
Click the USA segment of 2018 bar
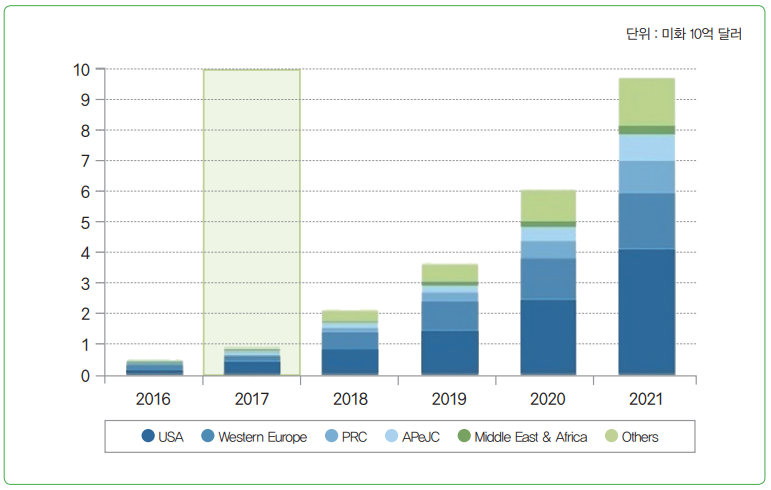[350, 362]
